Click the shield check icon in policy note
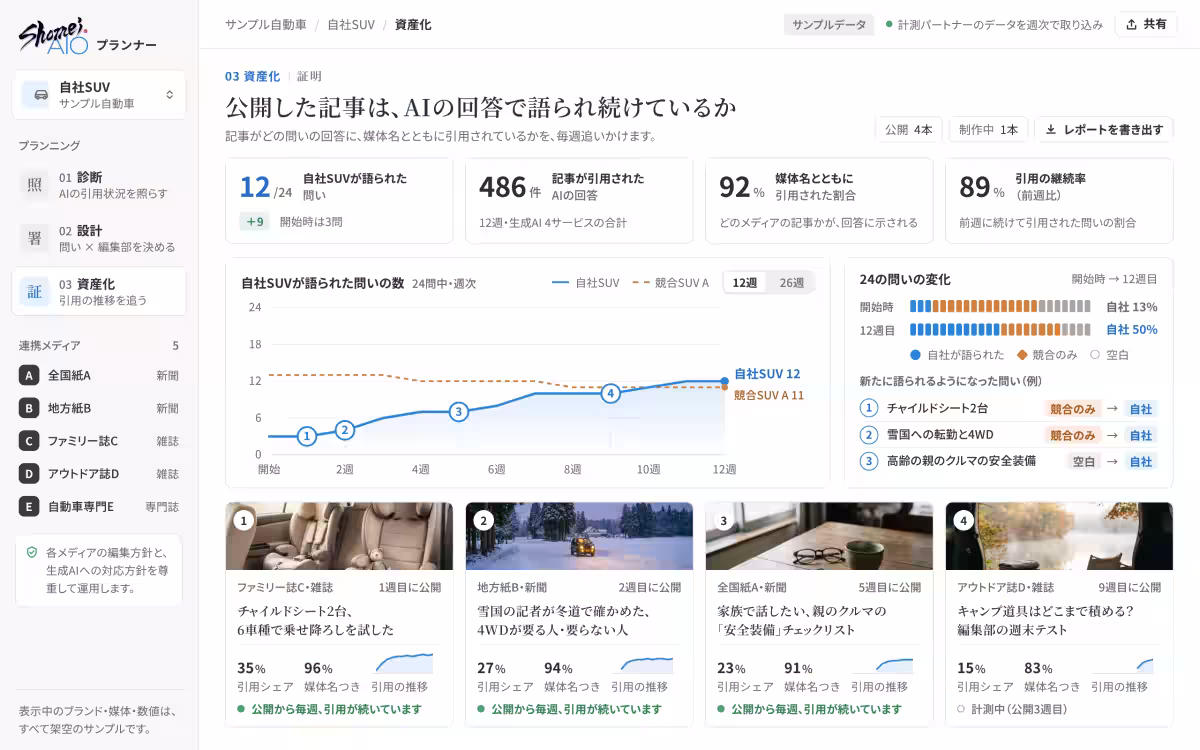This screenshot has height=750, width=1200. (x=32, y=552)
